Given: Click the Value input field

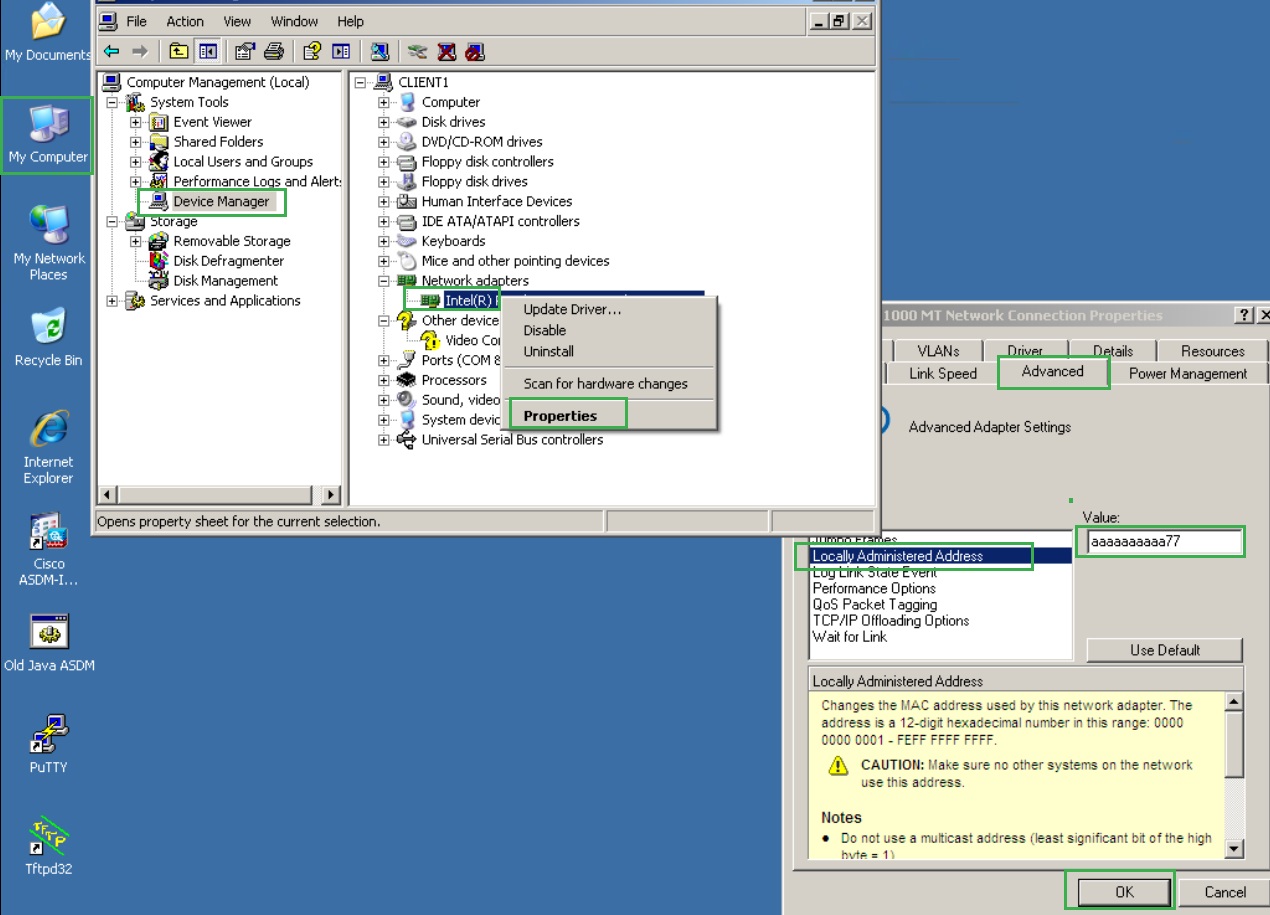Looking at the screenshot, I should [x=1164, y=541].
